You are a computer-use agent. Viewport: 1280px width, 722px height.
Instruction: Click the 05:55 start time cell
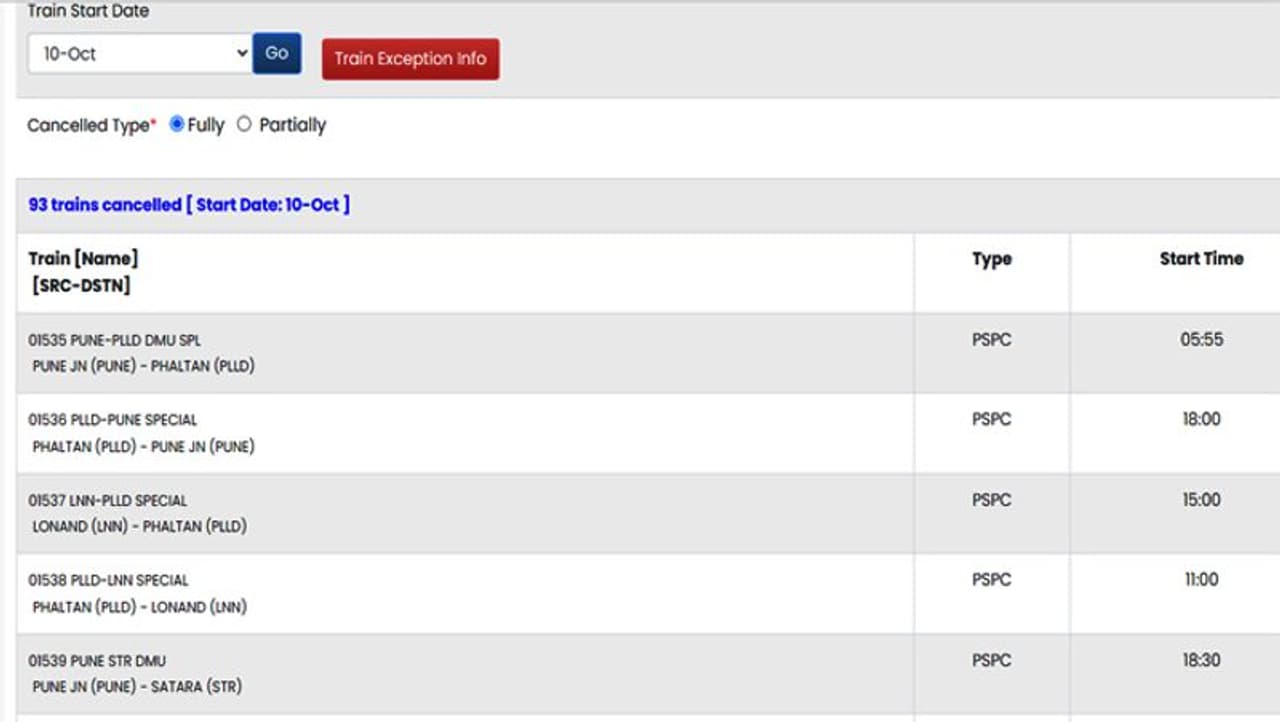(x=1201, y=340)
